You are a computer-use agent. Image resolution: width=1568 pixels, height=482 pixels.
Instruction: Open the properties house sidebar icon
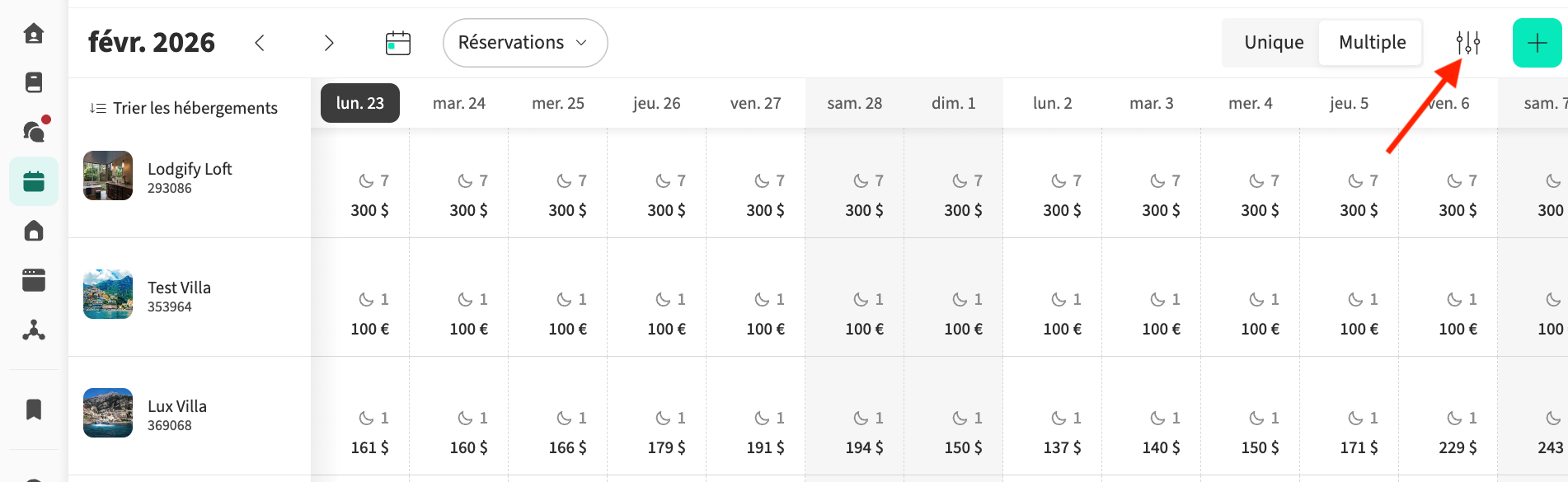pyautogui.click(x=34, y=231)
